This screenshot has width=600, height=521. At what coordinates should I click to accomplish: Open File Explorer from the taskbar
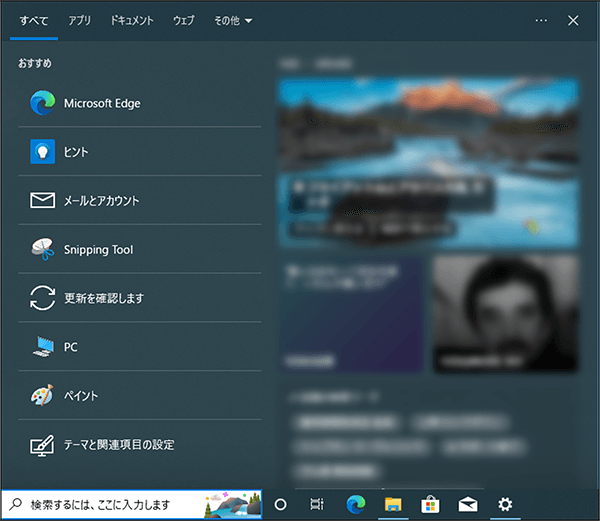point(393,505)
